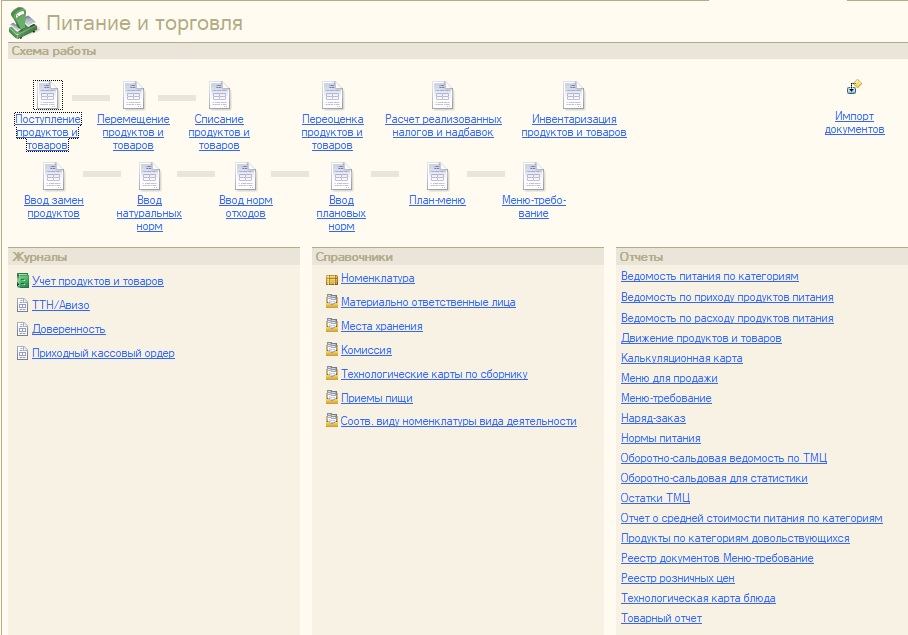Click the Товарный отчет report link
This screenshot has height=635, width=908.
661,618
